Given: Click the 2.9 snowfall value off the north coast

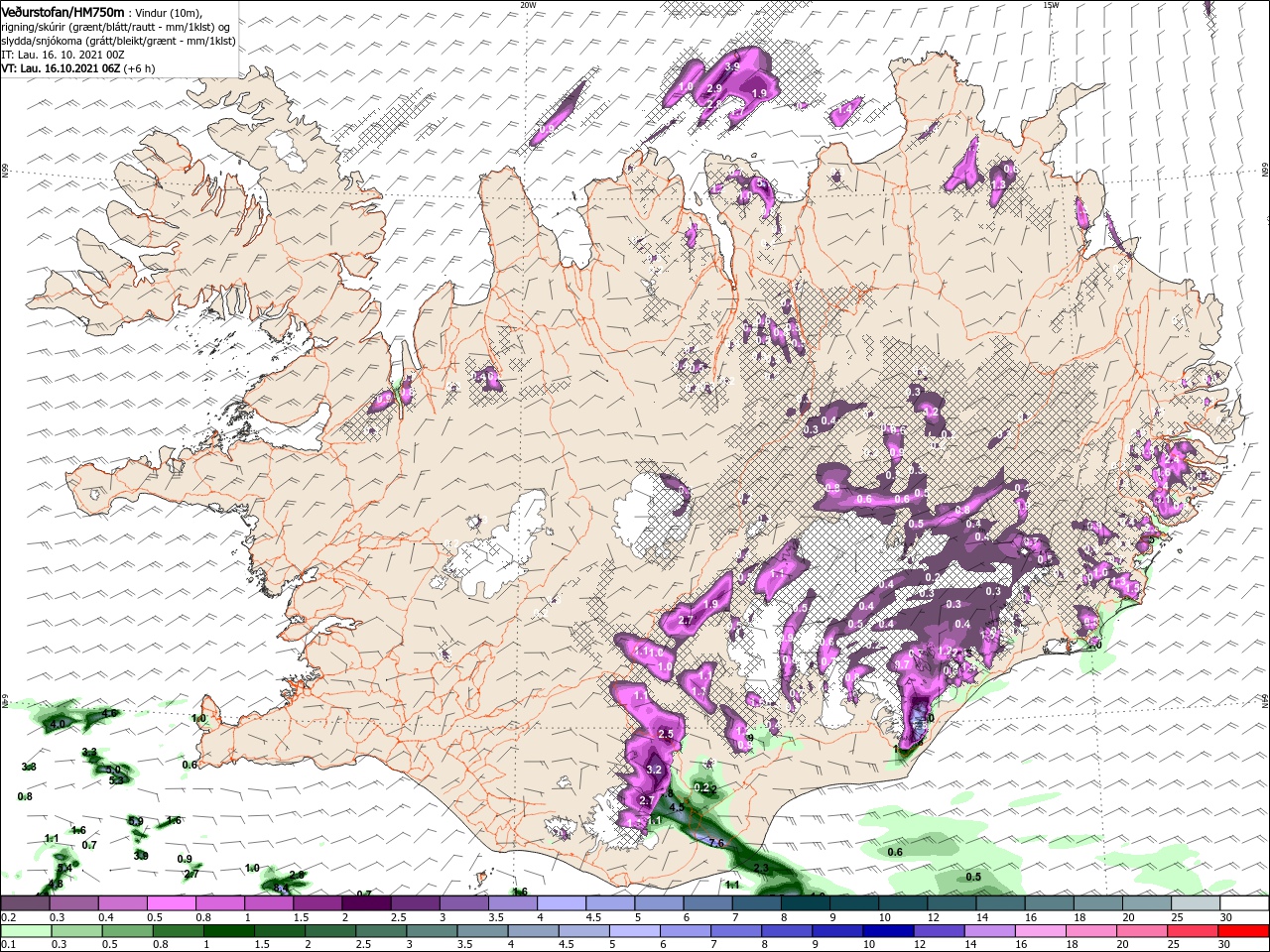Looking at the screenshot, I should point(714,88).
